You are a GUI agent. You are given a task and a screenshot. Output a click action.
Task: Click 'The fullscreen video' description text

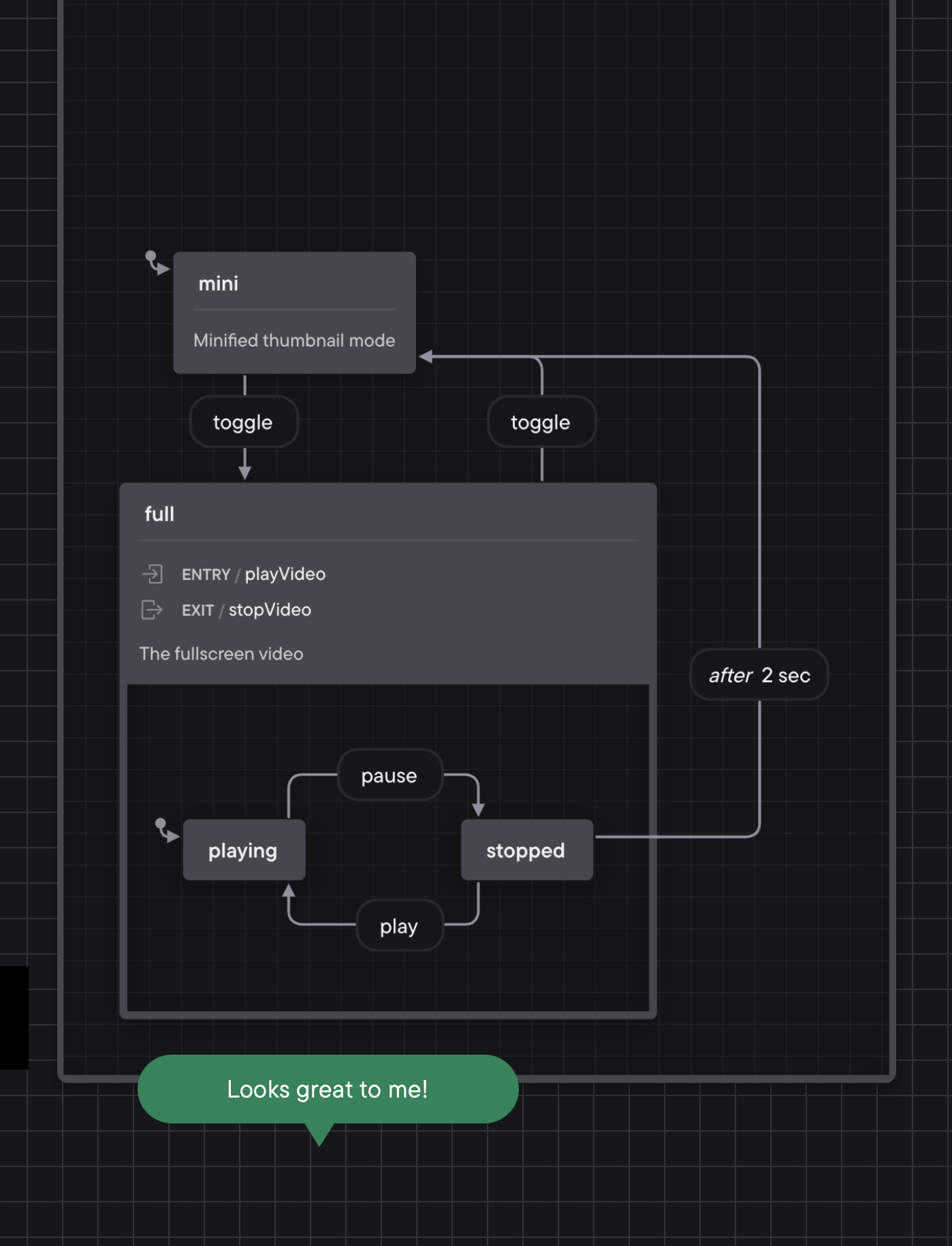tap(221, 654)
